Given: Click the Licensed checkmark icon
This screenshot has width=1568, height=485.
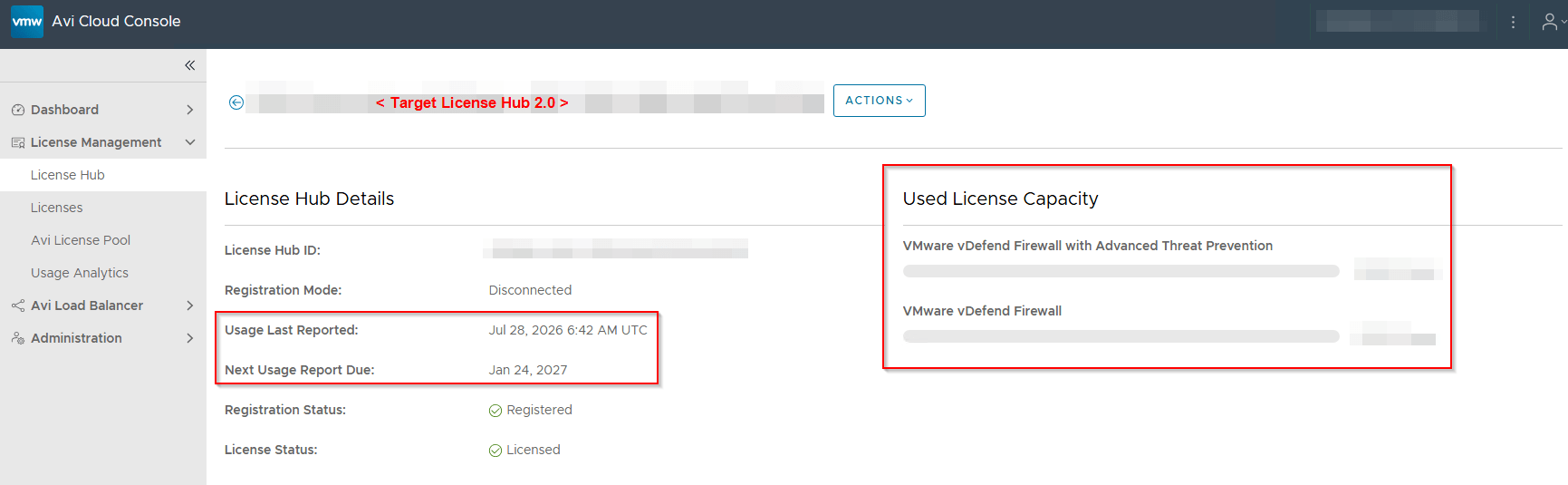Looking at the screenshot, I should coord(495,451).
